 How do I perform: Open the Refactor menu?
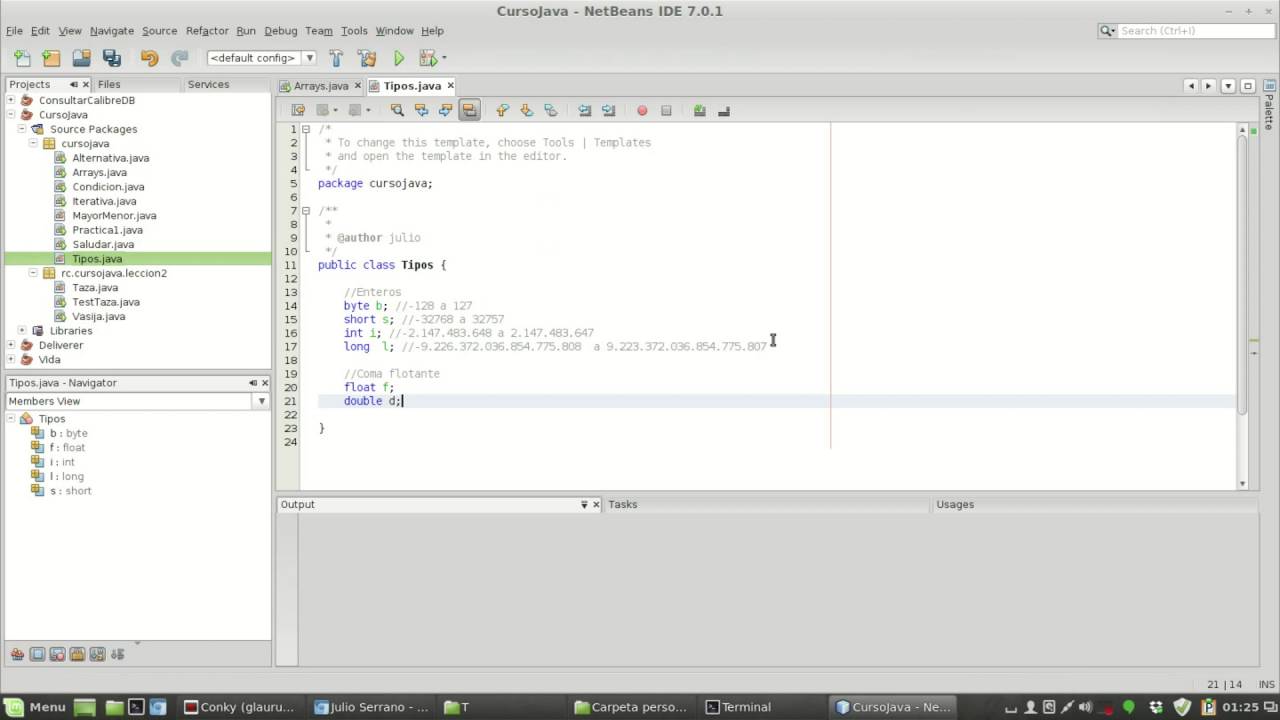click(207, 31)
